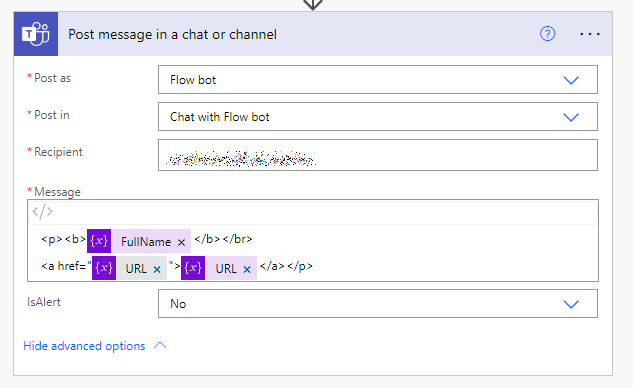Remove the second URL token before closing anchor

247,269
